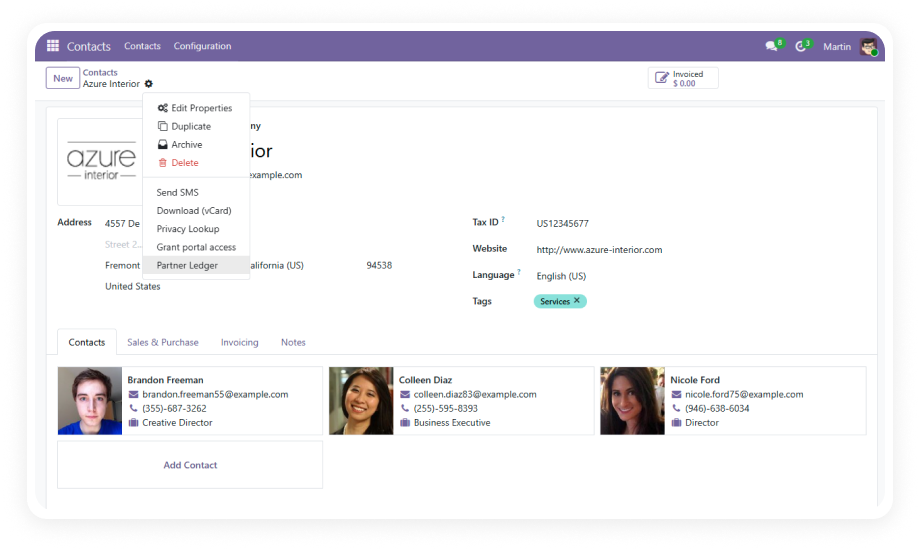Select Privacy Lookup menu entry

(196, 229)
